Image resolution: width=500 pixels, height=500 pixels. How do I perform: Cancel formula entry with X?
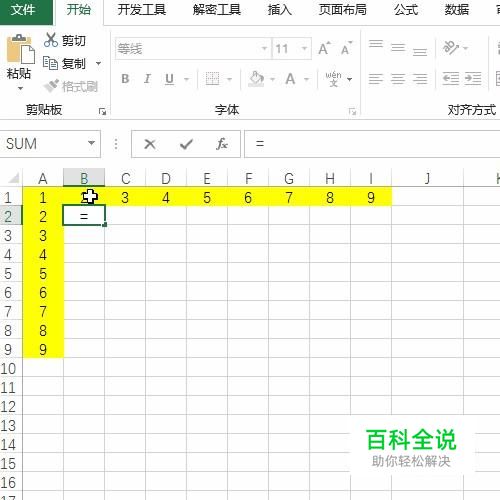(150, 144)
